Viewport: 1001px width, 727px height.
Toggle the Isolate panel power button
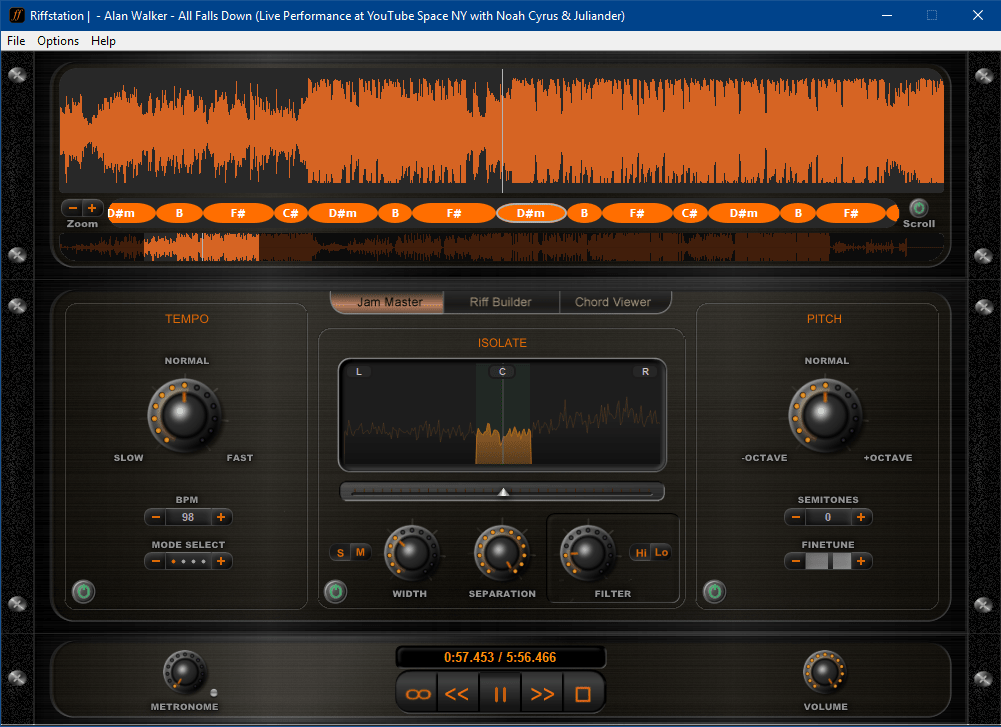(x=335, y=591)
